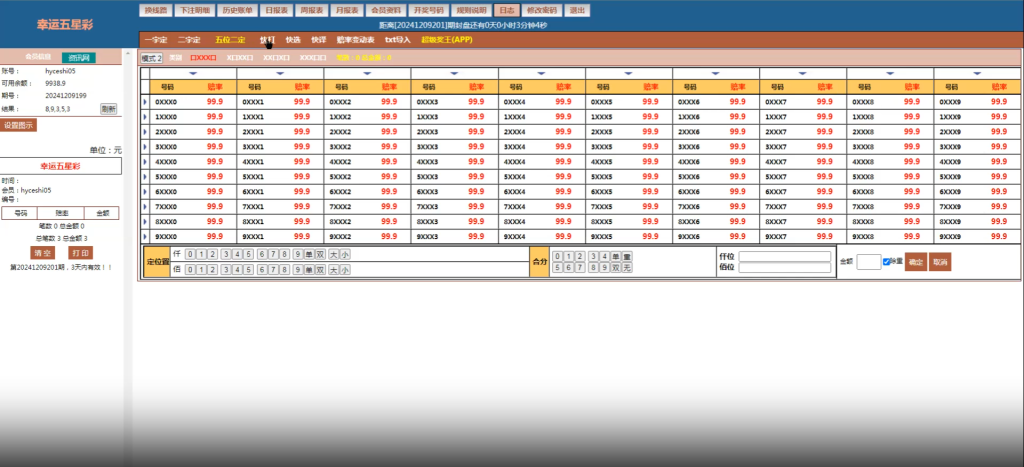Select the 双 button in the 合分 panel
The width and height of the screenshot is (1024, 467).
coord(614,268)
